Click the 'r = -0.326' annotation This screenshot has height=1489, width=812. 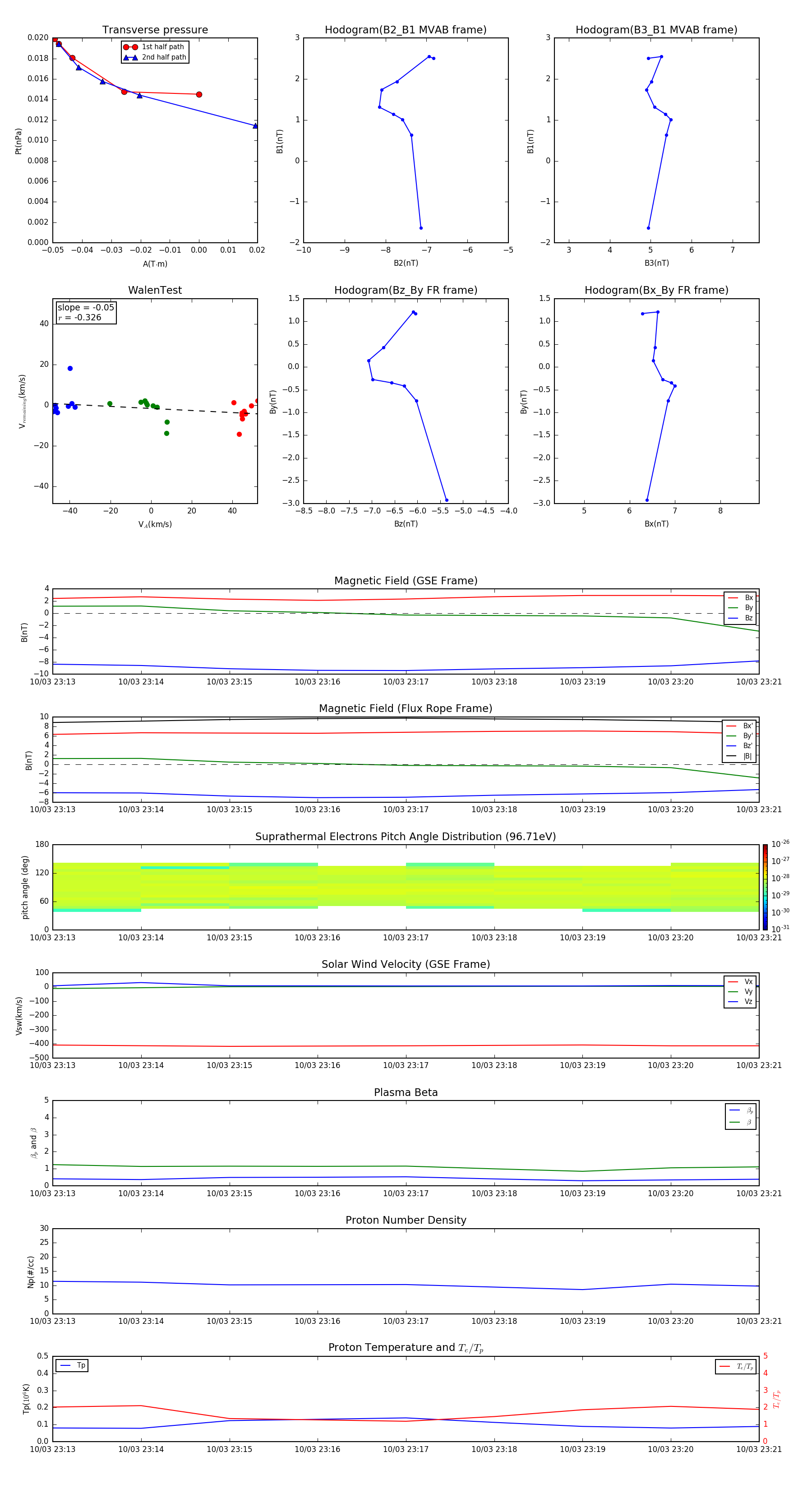pyautogui.click(x=80, y=317)
